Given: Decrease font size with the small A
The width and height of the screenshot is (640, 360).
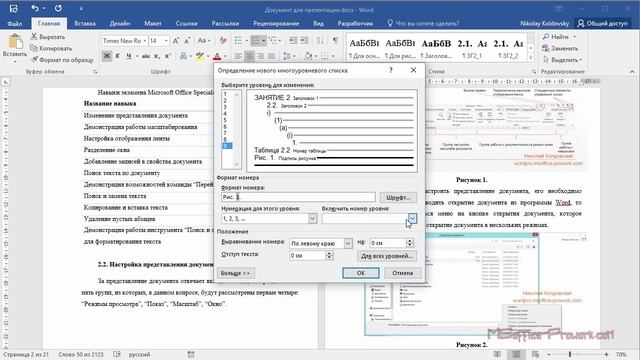Looking at the screenshot, I should pos(187,41).
